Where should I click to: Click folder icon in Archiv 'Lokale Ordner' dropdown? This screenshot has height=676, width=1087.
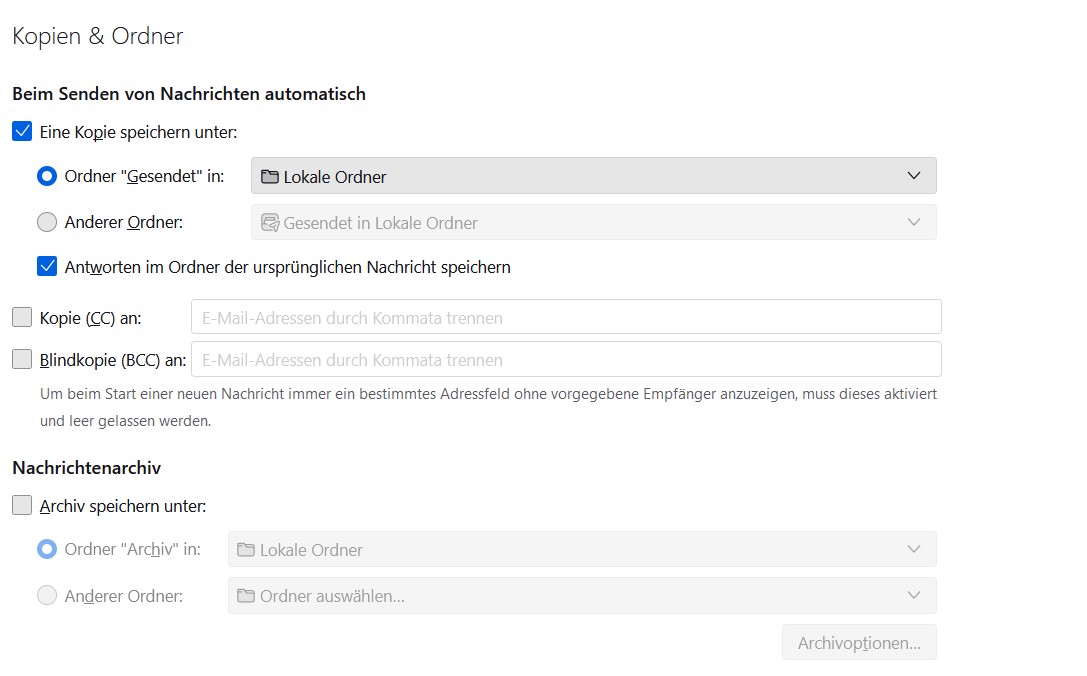tap(246, 550)
